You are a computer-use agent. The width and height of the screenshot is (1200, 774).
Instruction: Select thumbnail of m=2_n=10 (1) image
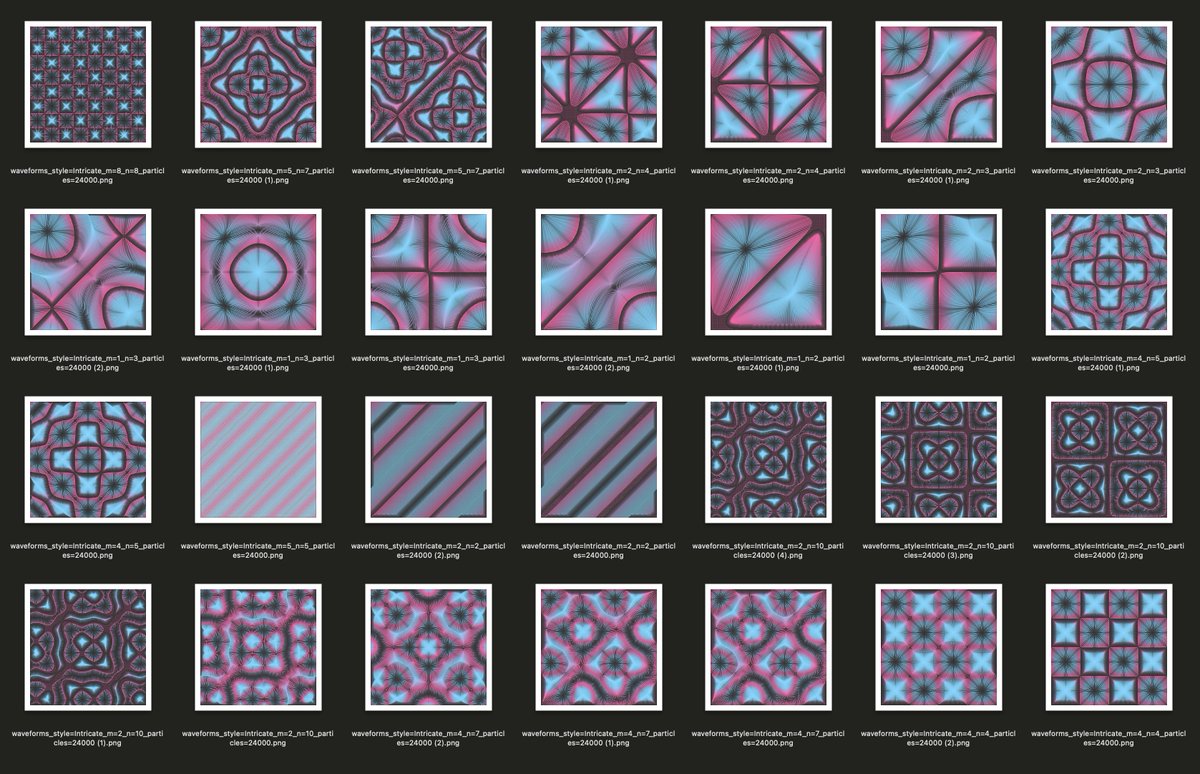click(89, 647)
